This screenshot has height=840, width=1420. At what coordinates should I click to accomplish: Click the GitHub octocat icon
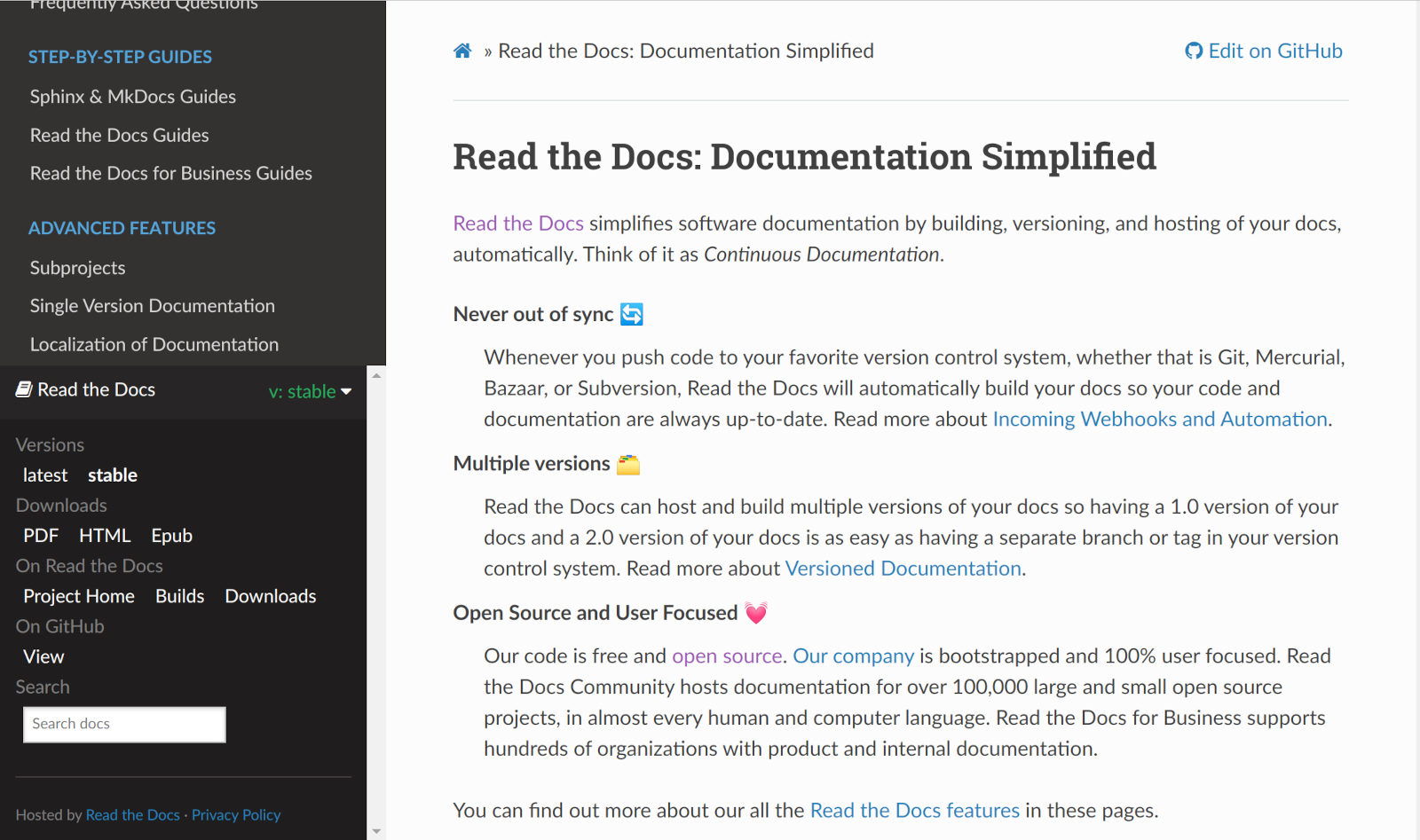point(1194,51)
